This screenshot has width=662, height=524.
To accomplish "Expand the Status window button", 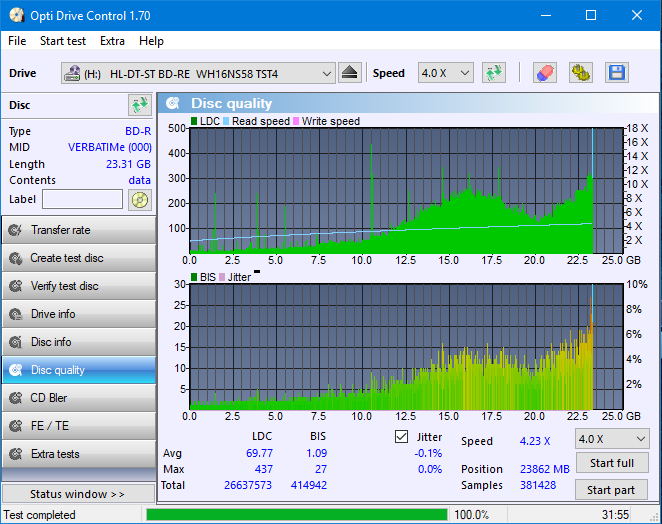I will click(78, 494).
